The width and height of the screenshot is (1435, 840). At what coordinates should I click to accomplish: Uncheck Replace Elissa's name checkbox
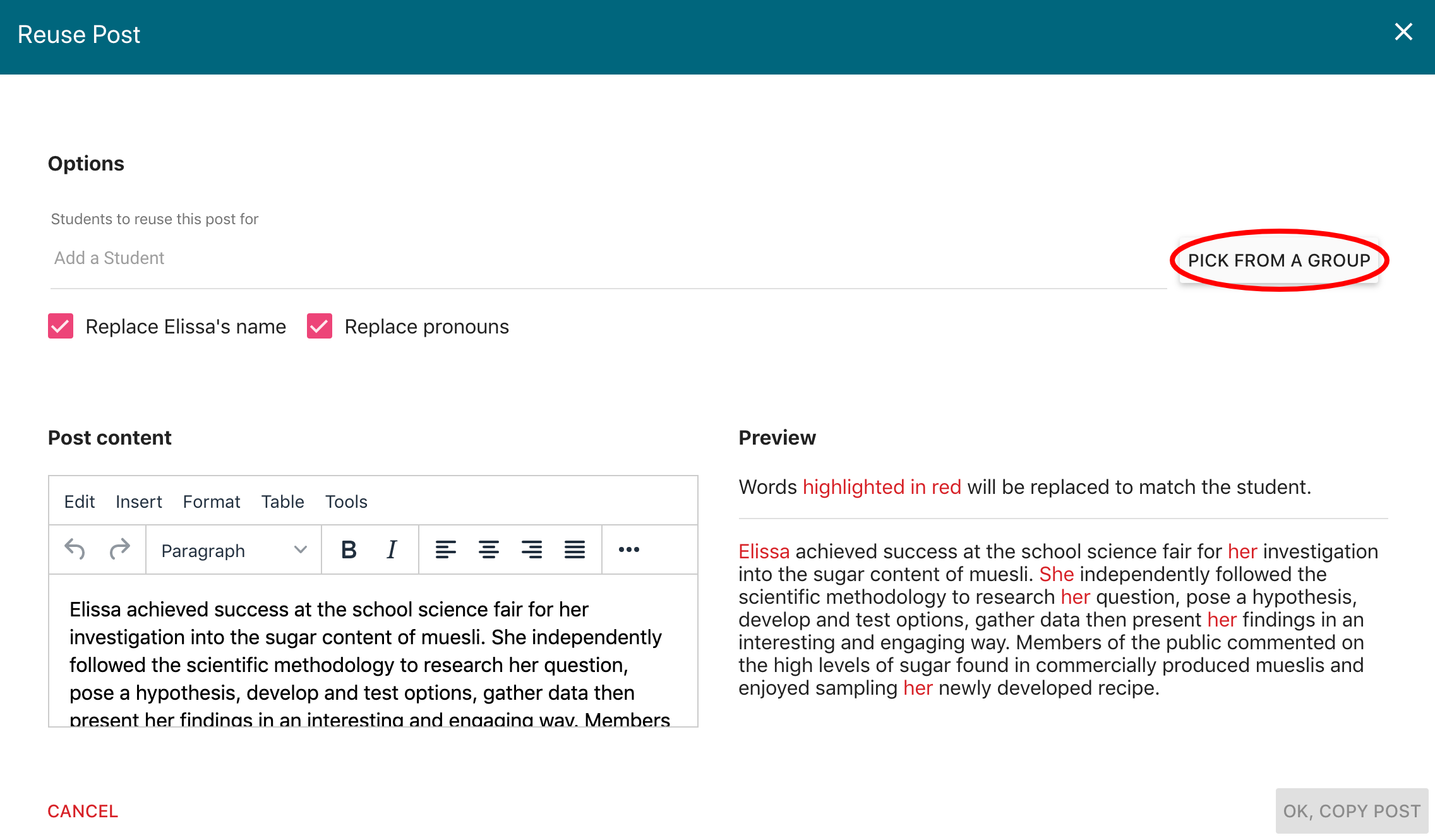[x=61, y=327]
